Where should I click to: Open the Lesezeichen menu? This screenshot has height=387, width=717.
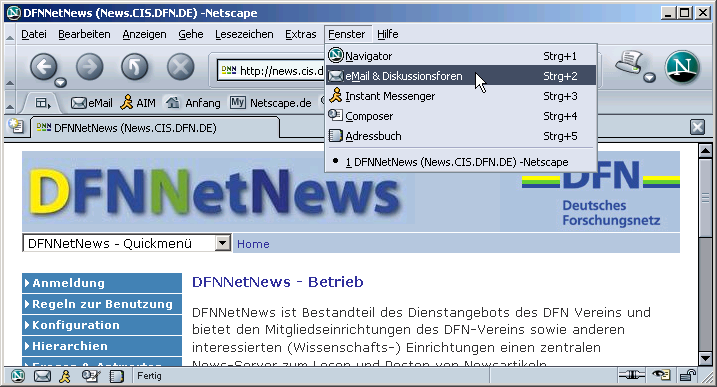click(244, 34)
